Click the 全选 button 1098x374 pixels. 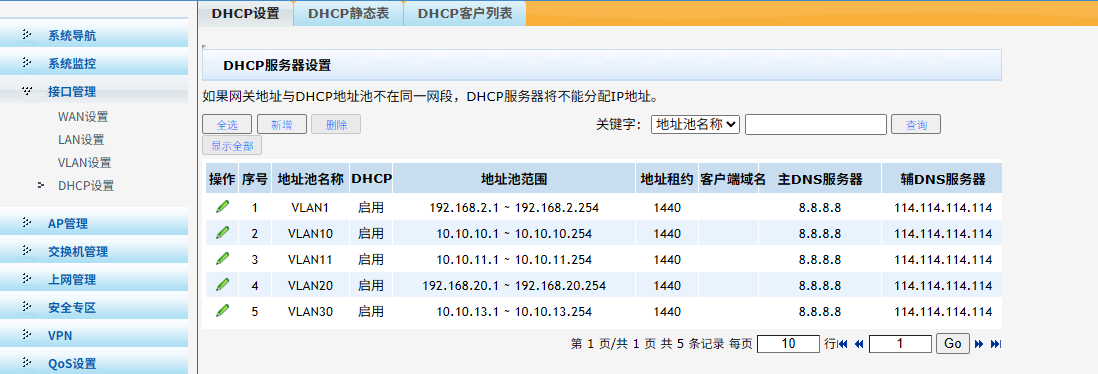(x=227, y=125)
